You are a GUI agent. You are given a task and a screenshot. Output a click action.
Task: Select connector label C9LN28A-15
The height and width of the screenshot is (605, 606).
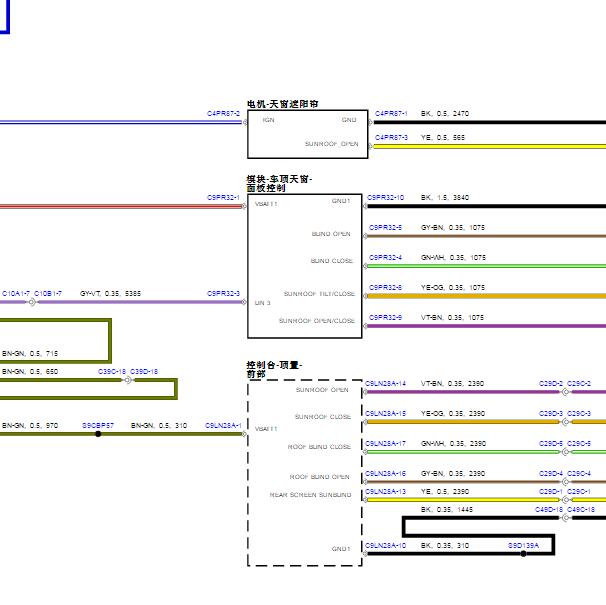coord(385,414)
